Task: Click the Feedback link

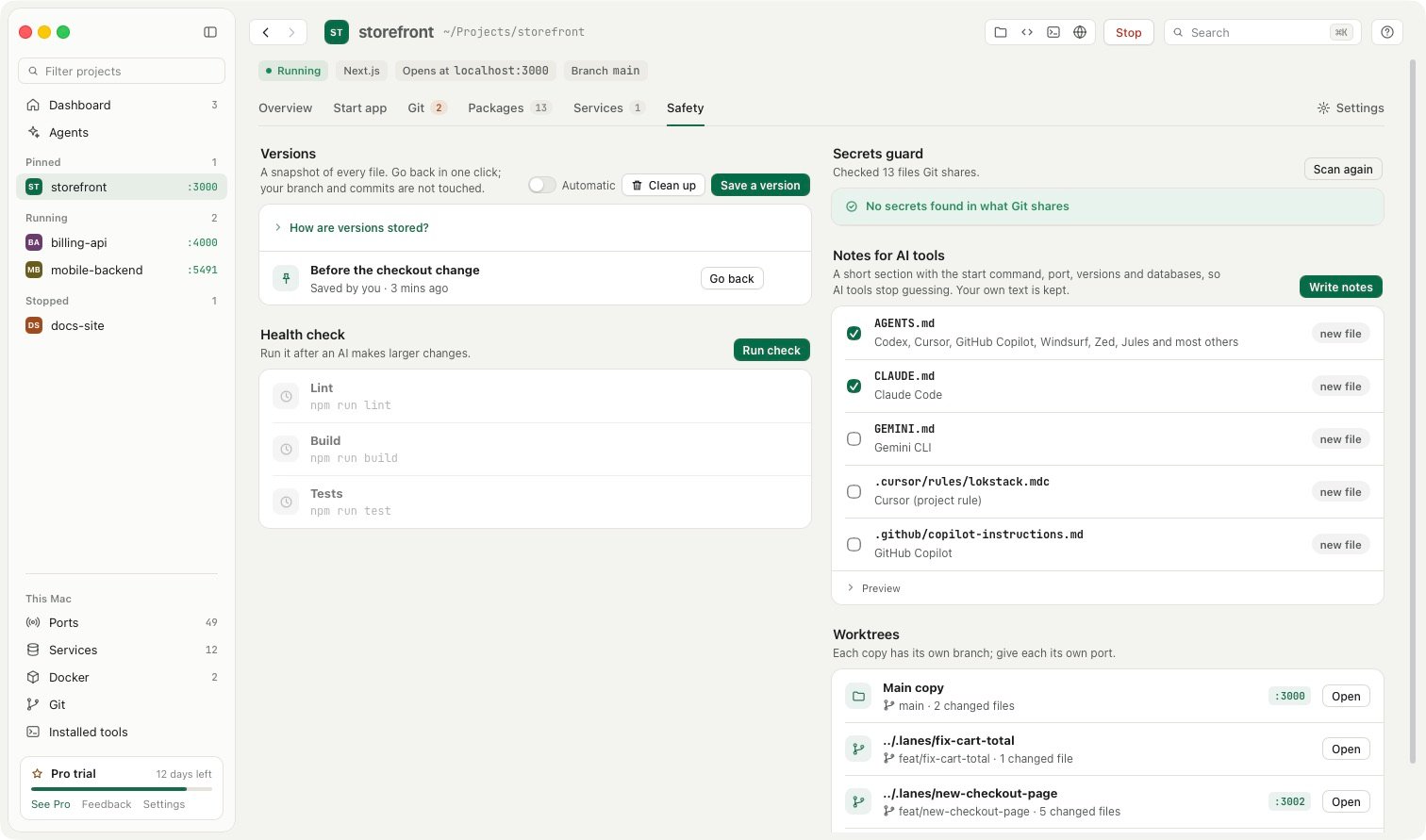Action: [x=107, y=804]
